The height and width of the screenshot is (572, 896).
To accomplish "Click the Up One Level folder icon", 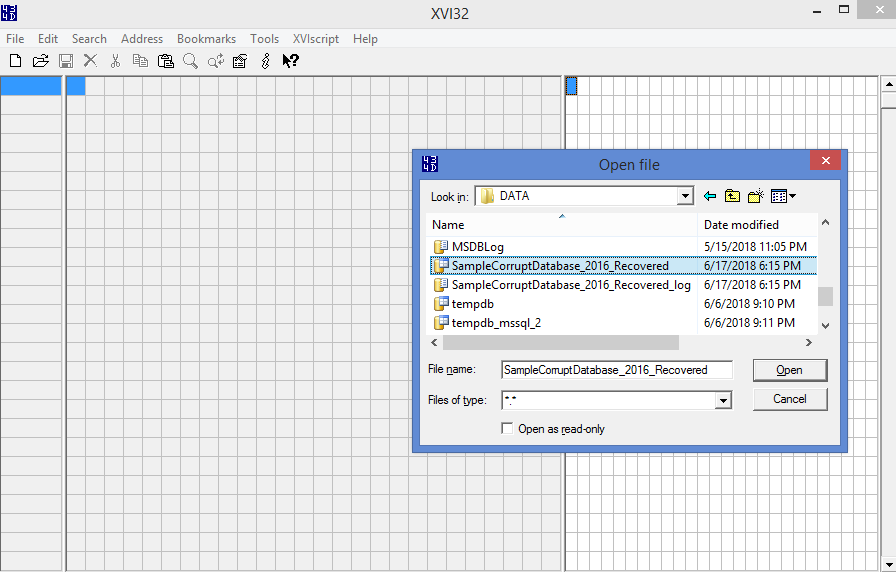I will coord(732,196).
